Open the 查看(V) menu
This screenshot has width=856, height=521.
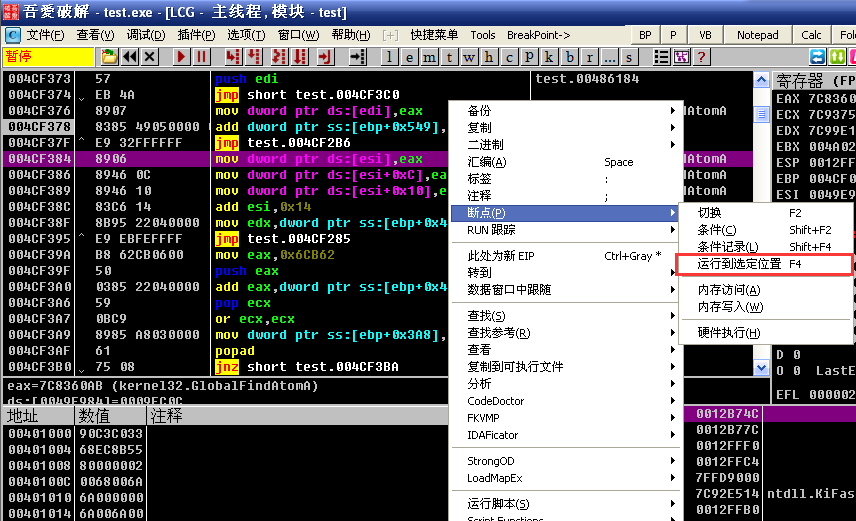coord(95,35)
